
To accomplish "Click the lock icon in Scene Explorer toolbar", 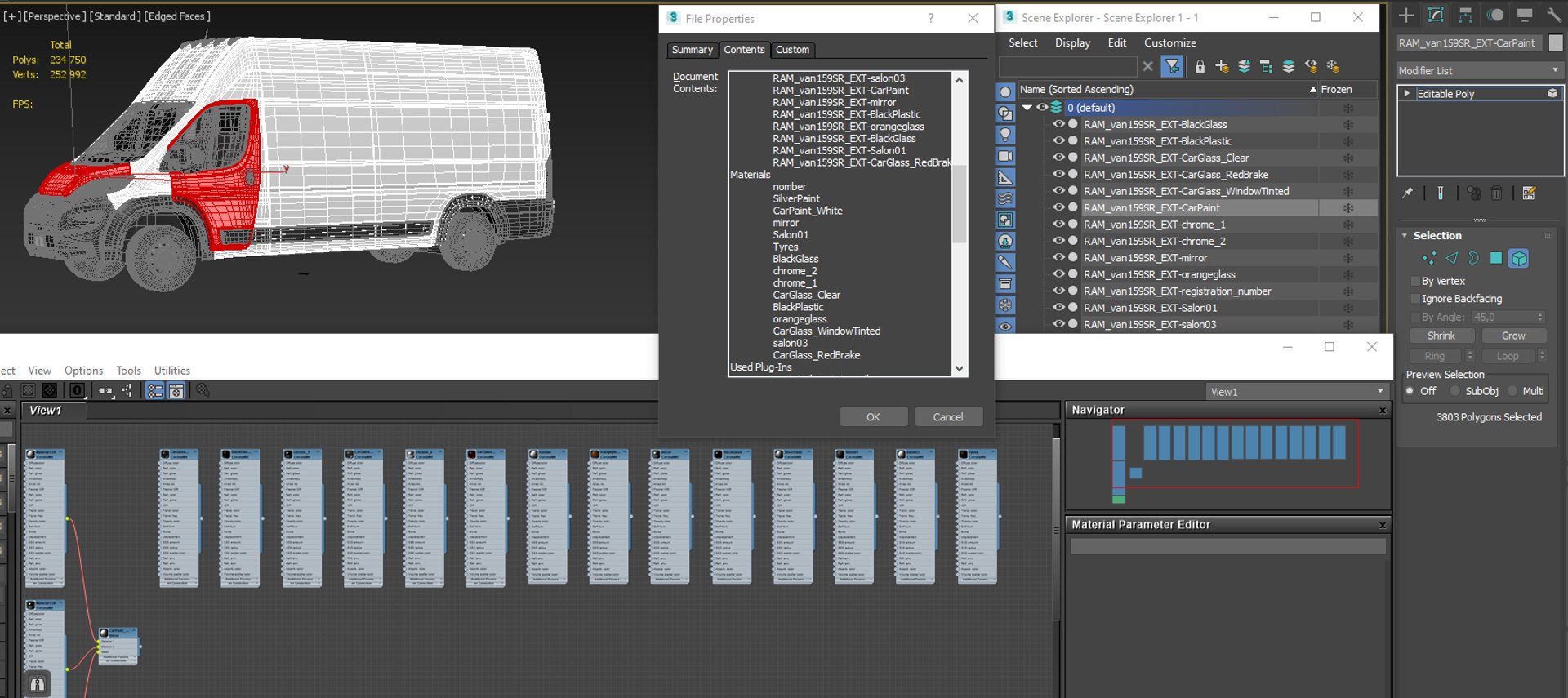I will (1200, 67).
